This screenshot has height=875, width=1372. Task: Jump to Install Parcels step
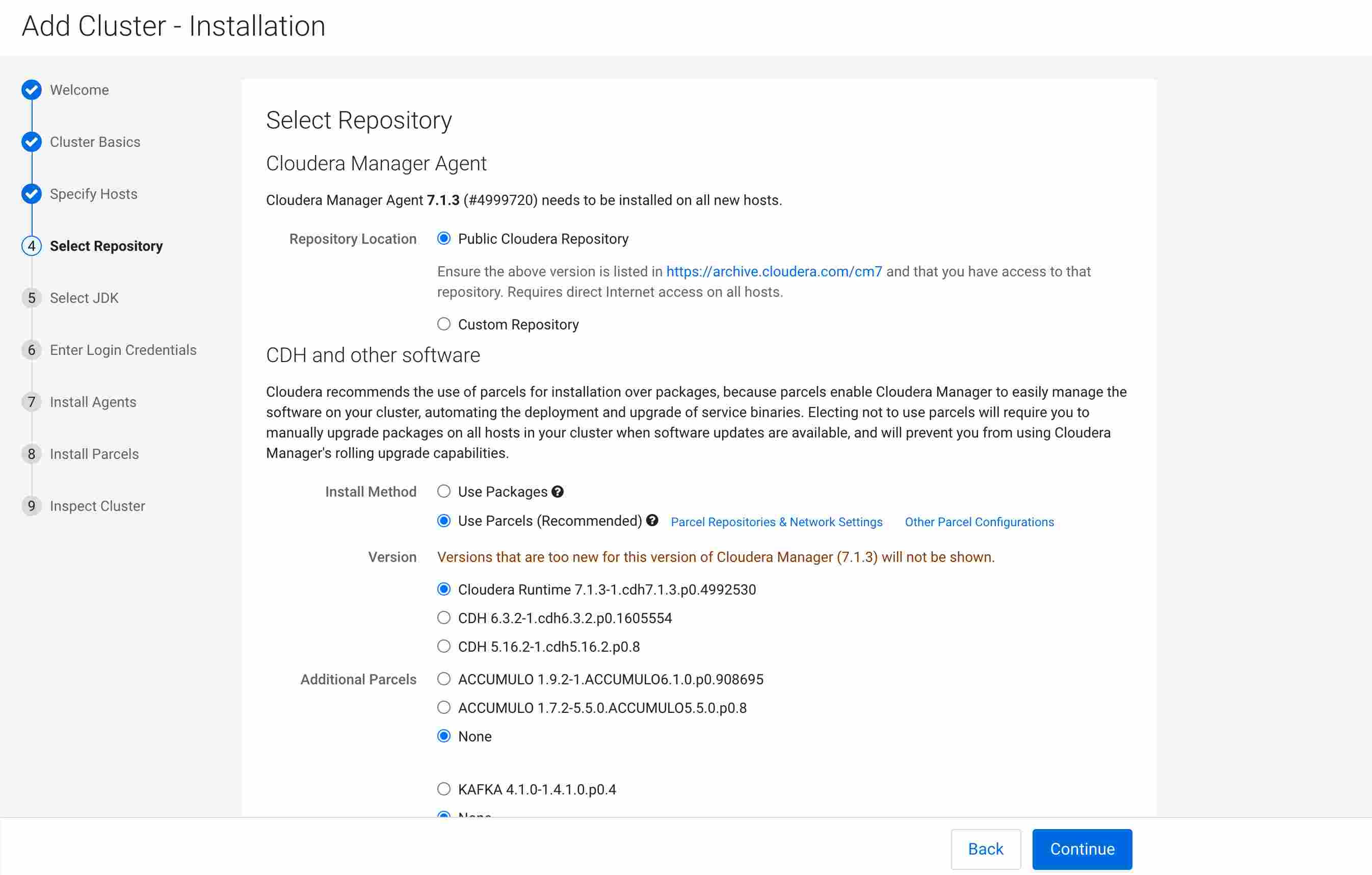[x=94, y=454]
